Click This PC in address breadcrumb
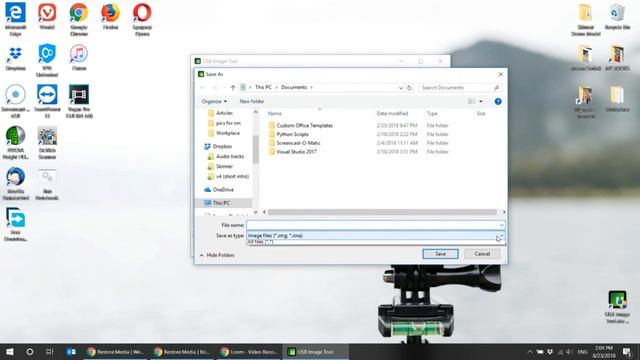This screenshot has height=360, width=640. 263,87
